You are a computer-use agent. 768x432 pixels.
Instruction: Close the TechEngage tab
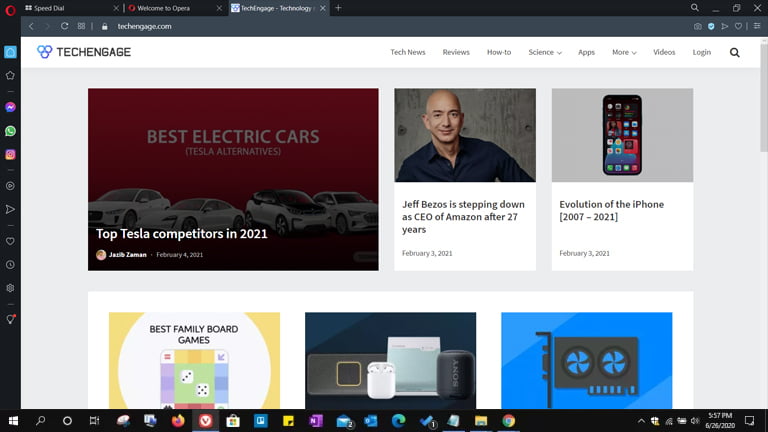pos(322,8)
